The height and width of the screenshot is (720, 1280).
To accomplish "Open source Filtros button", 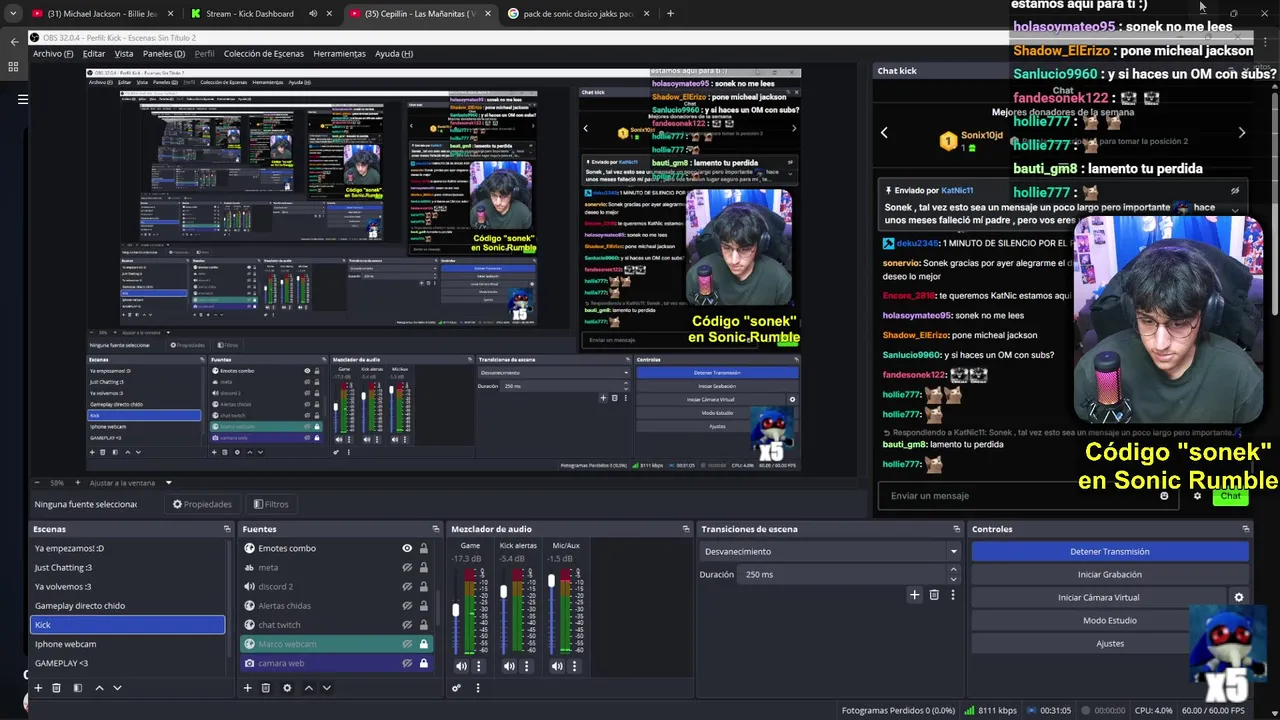I will (271, 504).
